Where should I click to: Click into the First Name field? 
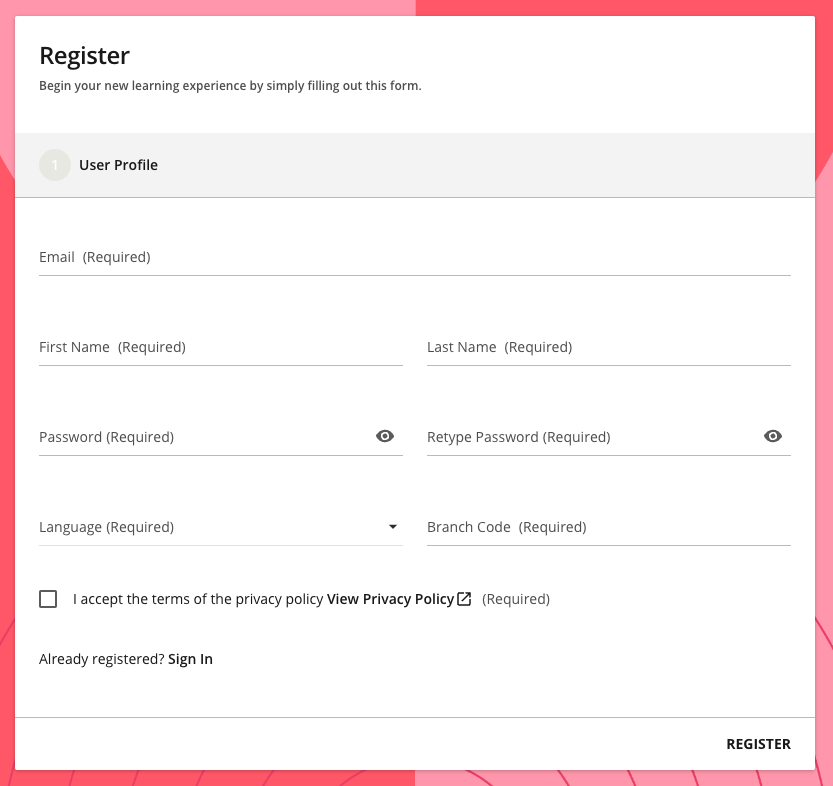pos(220,347)
